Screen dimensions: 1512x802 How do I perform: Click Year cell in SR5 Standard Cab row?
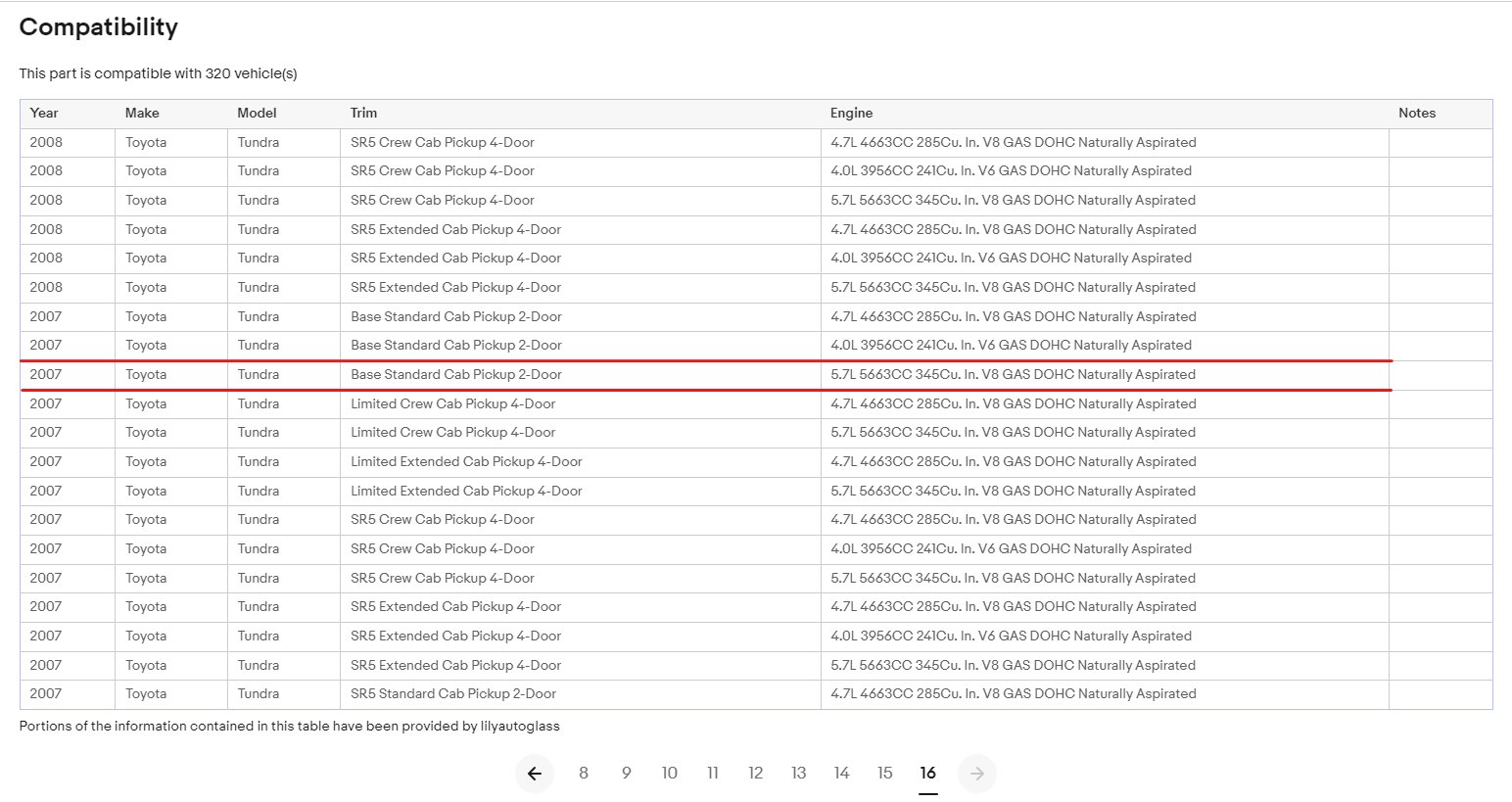(x=68, y=694)
